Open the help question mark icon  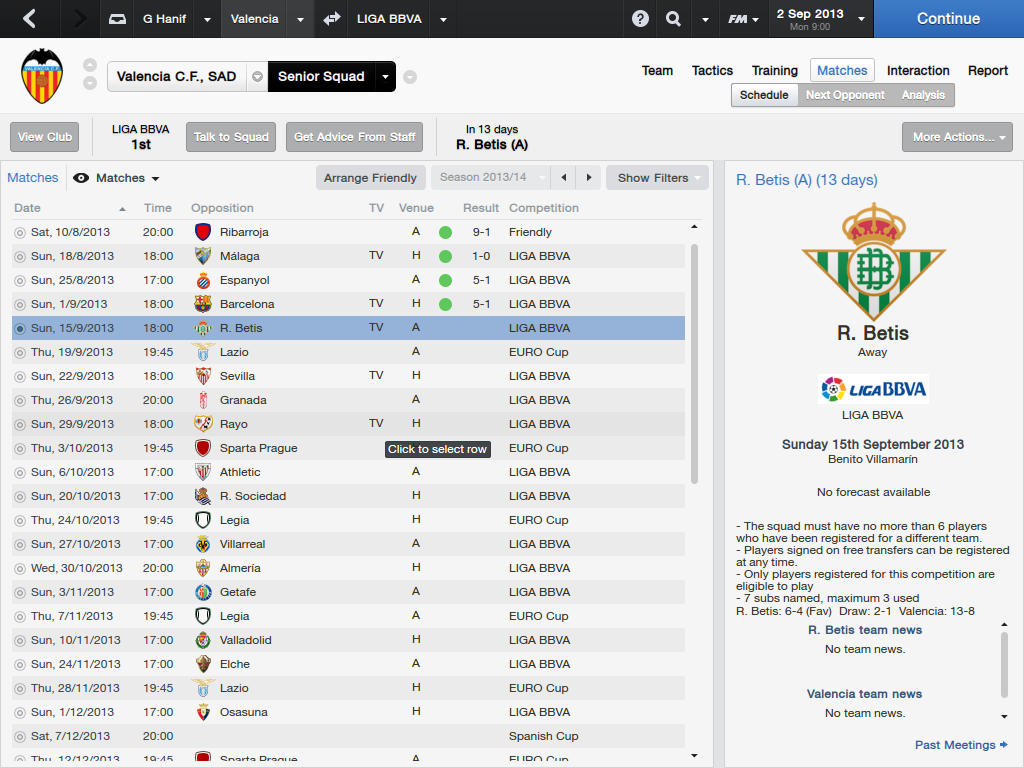[x=640, y=18]
